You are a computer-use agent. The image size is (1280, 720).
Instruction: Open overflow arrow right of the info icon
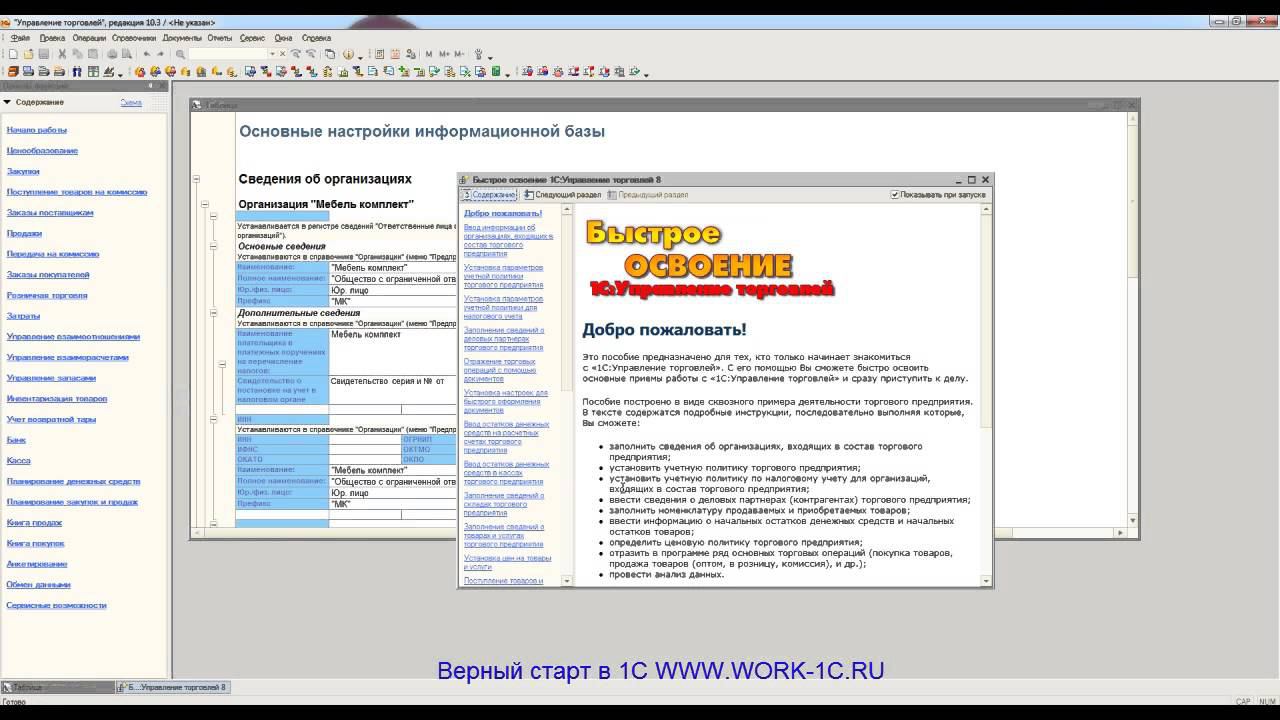[x=360, y=56]
